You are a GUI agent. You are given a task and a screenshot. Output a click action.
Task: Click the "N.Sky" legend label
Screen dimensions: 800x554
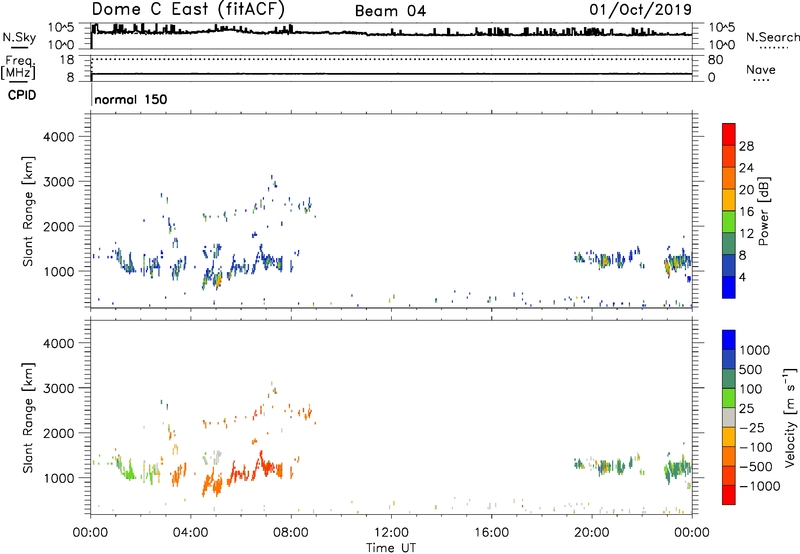[19, 37]
